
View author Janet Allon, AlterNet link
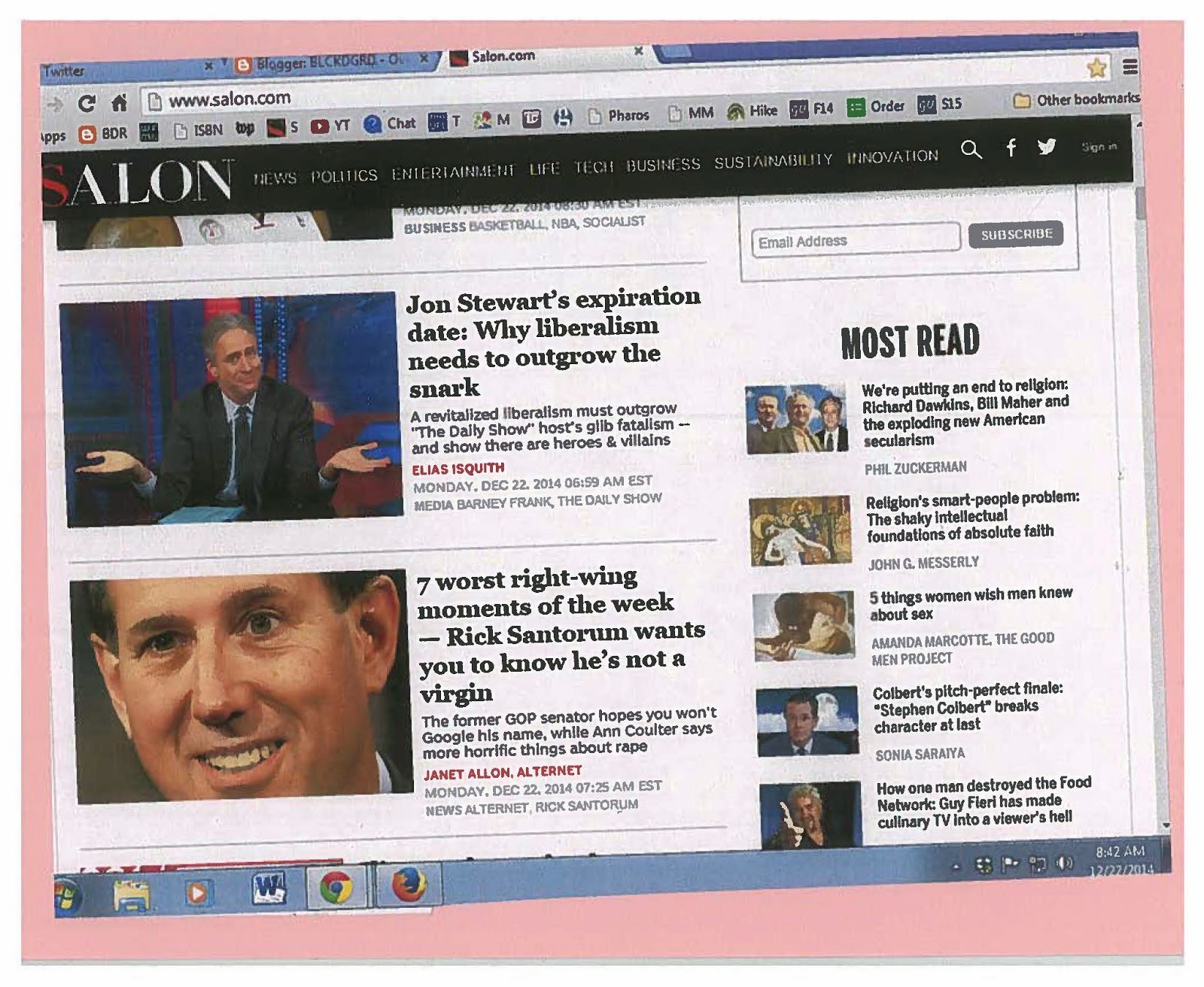[503, 772]
